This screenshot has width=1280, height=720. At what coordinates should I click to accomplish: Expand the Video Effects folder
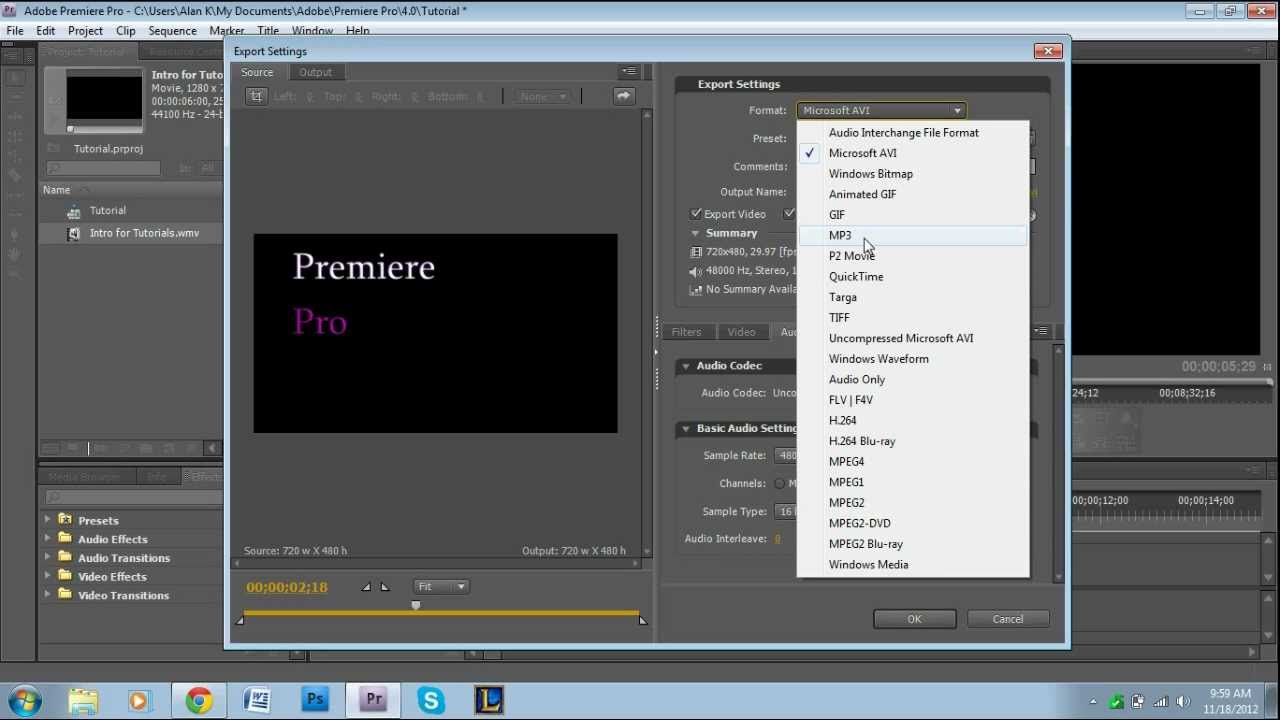[47, 576]
